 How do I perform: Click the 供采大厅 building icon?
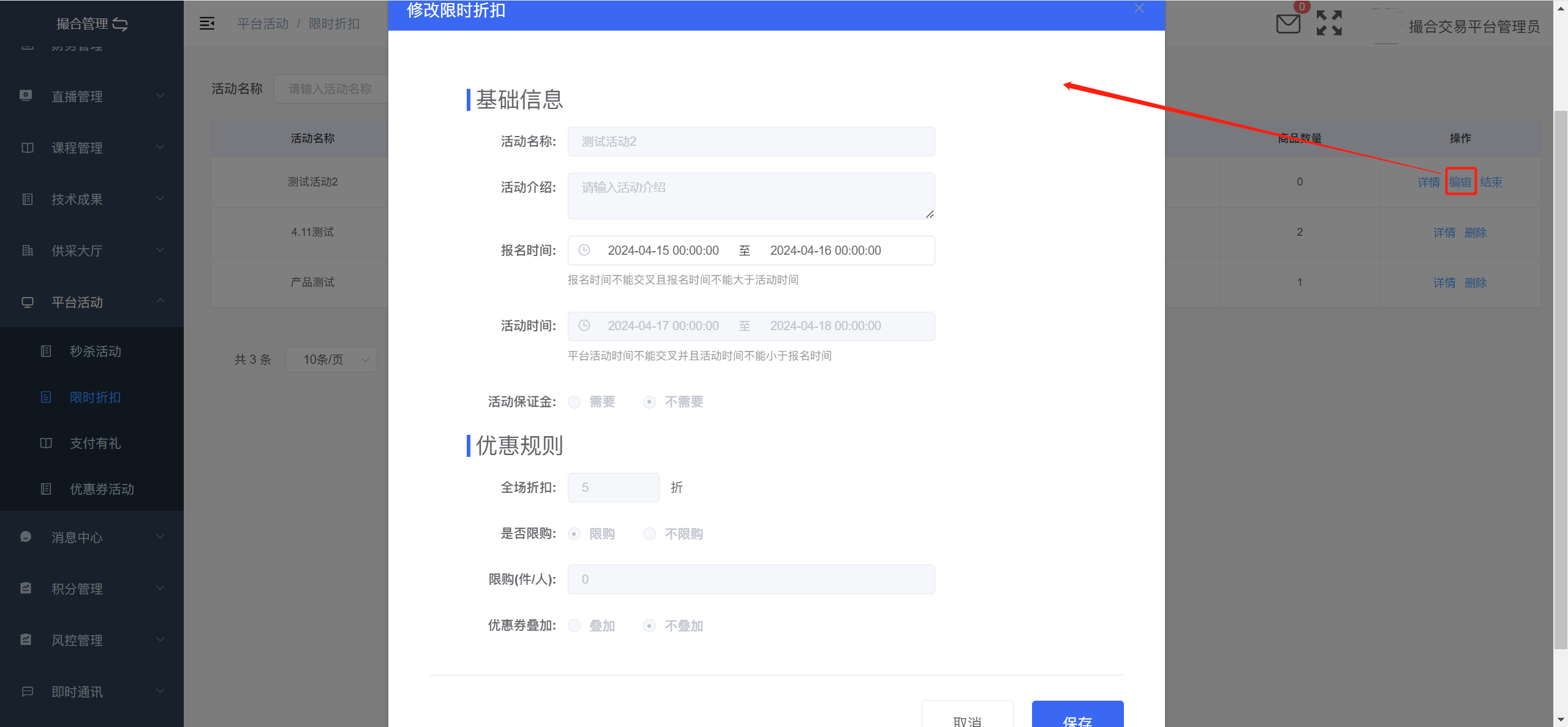(x=28, y=250)
